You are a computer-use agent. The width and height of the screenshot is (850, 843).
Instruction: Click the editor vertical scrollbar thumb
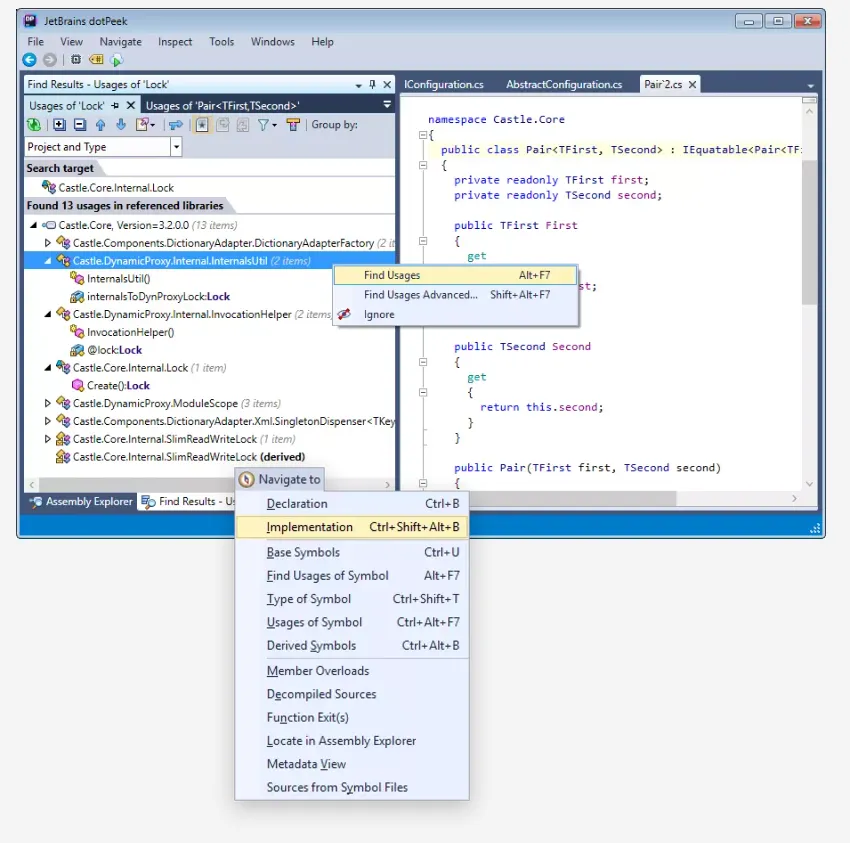(x=809, y=232)
